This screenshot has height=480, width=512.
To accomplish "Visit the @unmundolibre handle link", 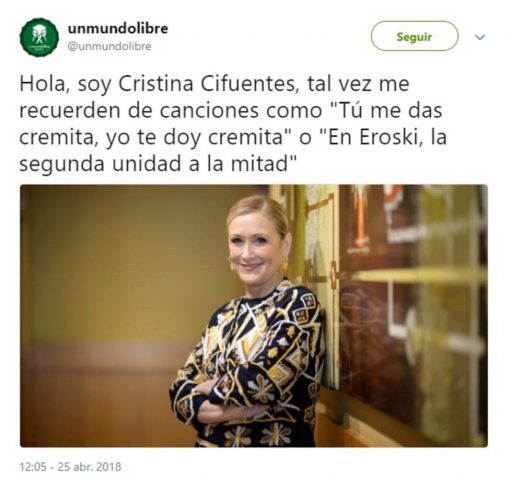I will [109, 46].
